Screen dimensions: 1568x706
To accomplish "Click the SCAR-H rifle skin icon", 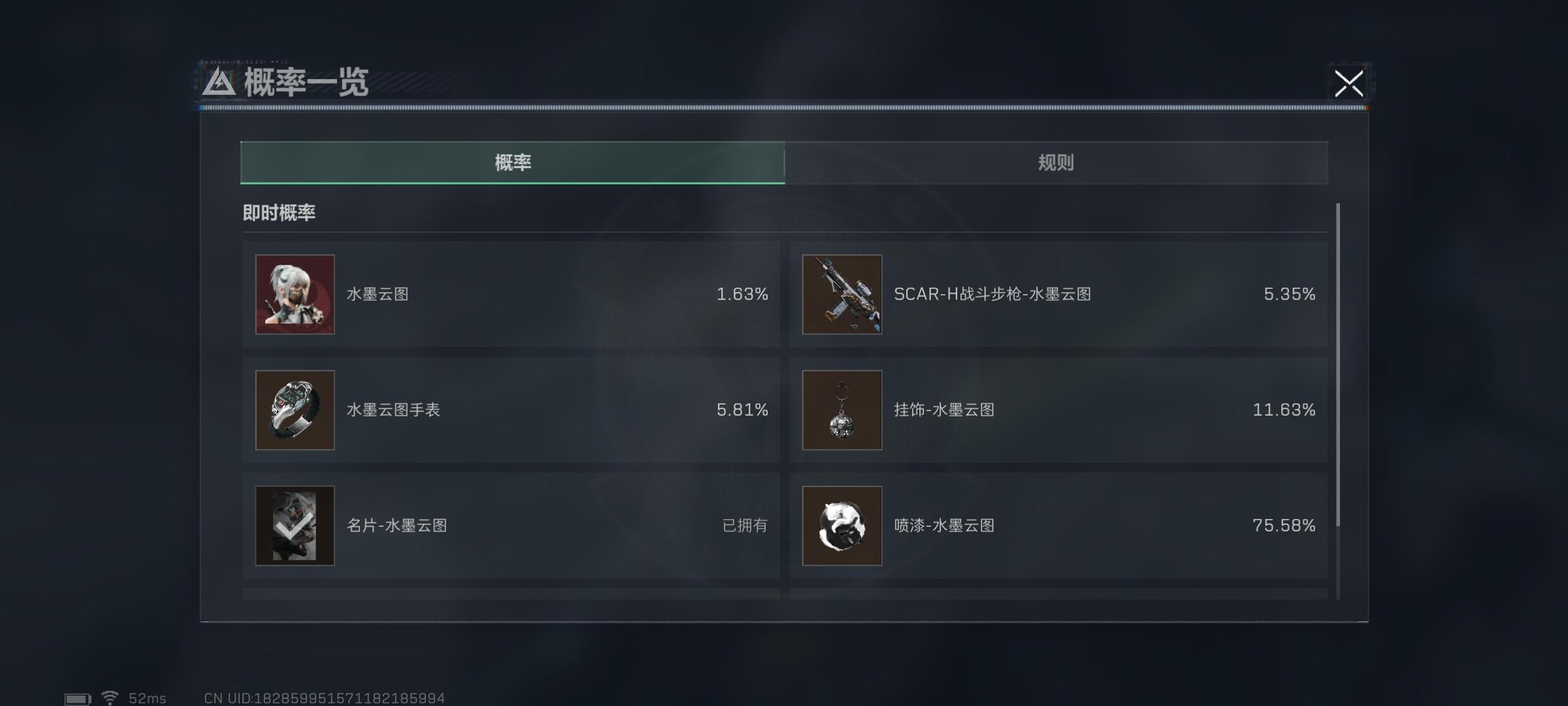I will pyautogui.click(x=842, y=294).
